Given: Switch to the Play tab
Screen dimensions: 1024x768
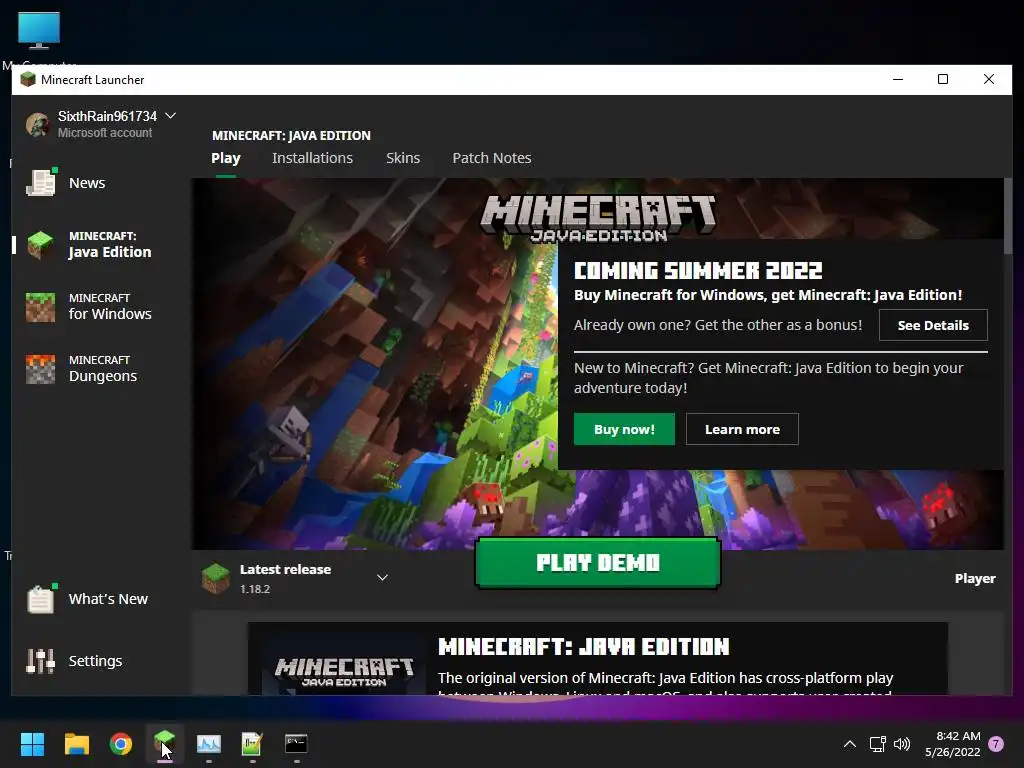Looking at the screenshot, I should tap(226, 158).
